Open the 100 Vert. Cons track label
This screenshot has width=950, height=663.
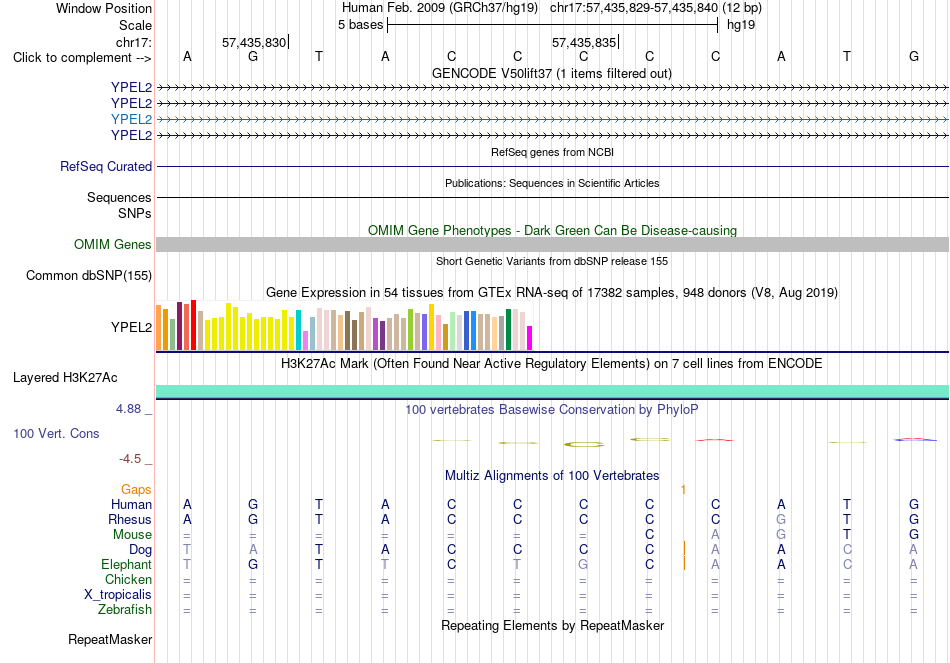pyautogui.click(x=56, y=433)
